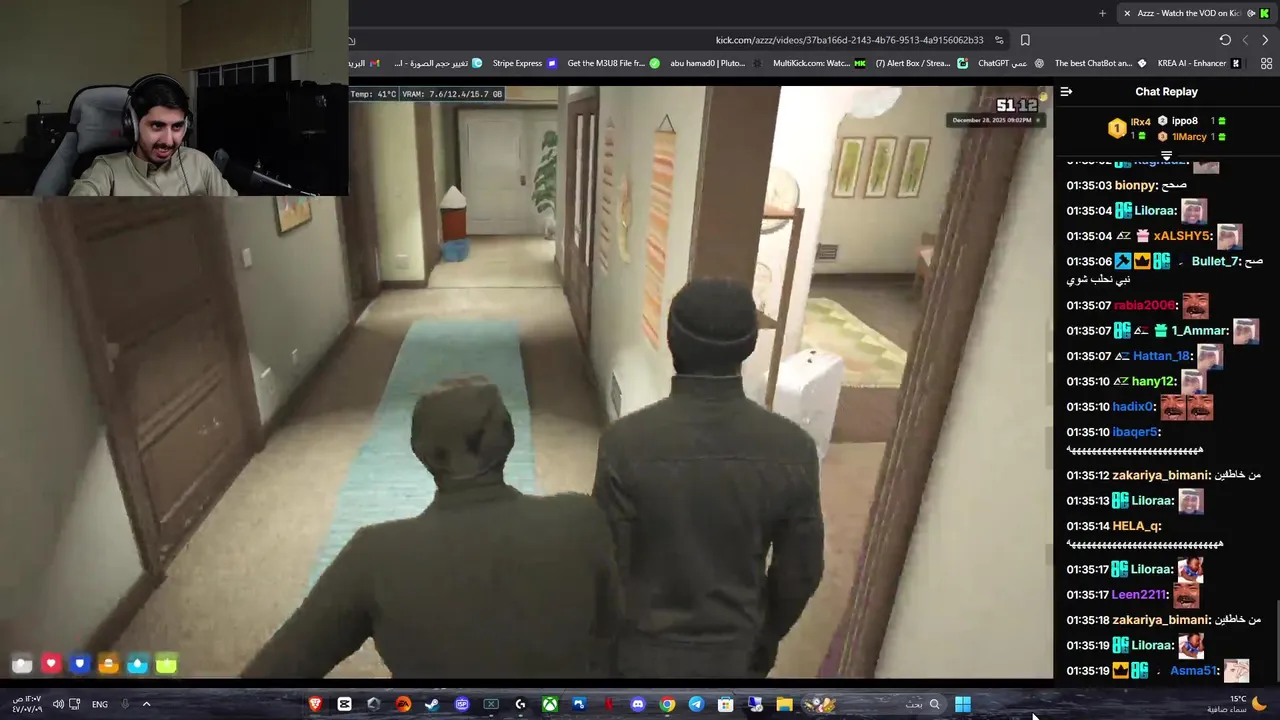Open the Brave browser taskbar icon
The height and width of the screenshot is (720, 1280).
pyautogui.click(x=316, y=704)
